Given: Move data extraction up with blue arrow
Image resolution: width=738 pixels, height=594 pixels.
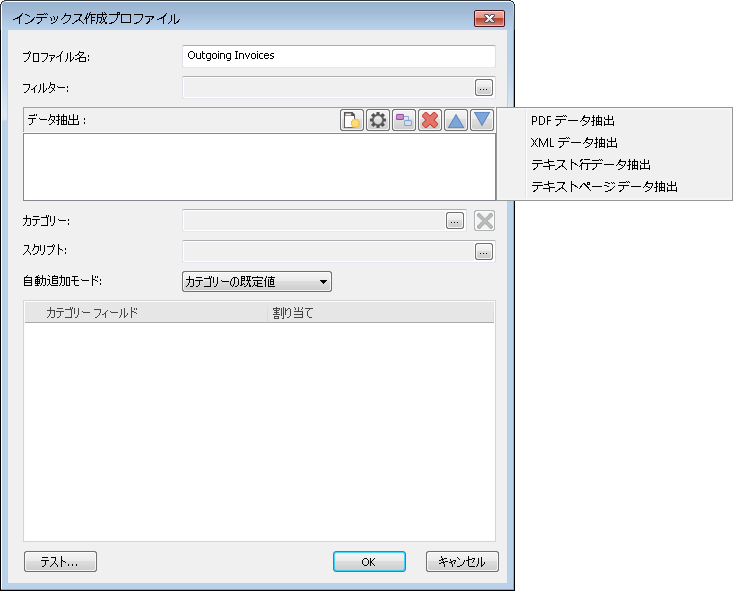Looking at the screenshot, I should point(456,120).
